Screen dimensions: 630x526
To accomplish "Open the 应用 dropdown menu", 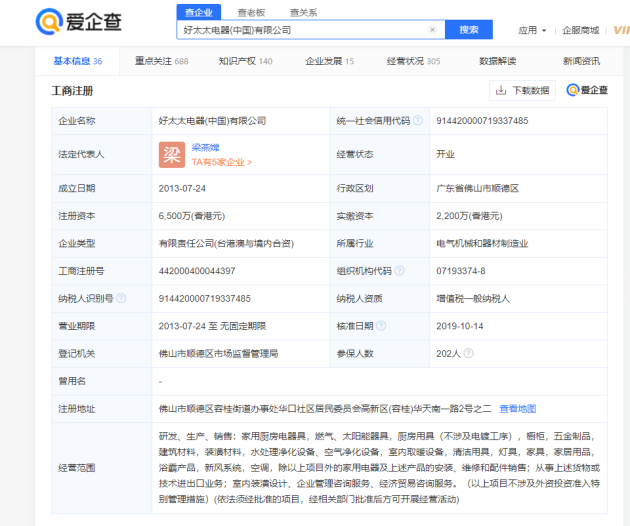I will [532, 30].
